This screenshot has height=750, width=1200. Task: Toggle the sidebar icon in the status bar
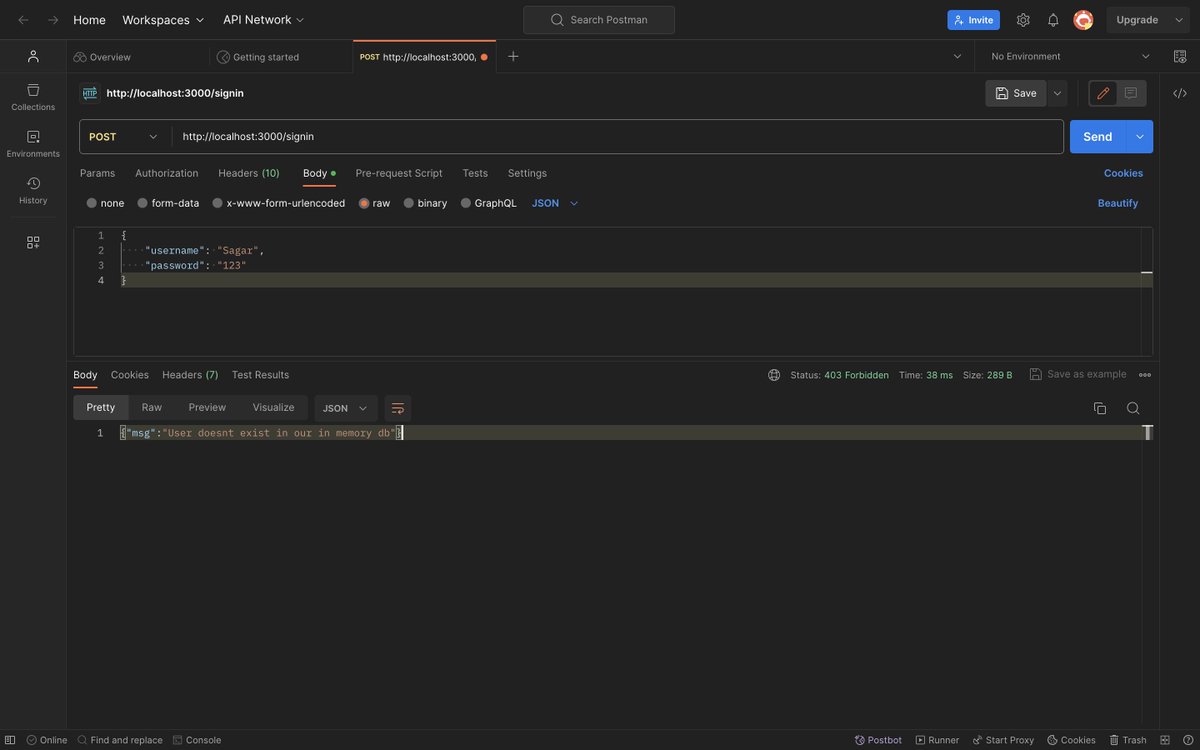pos(10,740)
